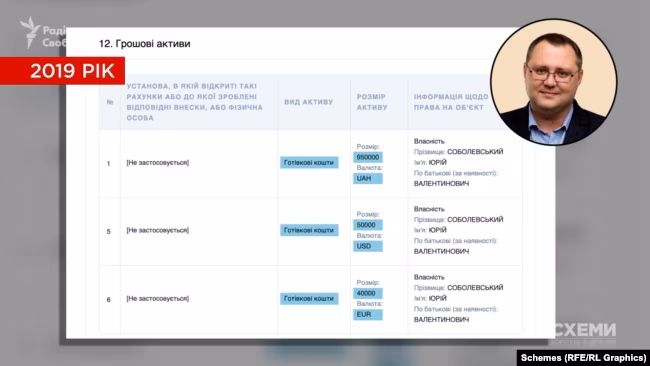Click surname 'СОБОЛЕВСЬКИЙ' in row 5

[x=475, y=220]
